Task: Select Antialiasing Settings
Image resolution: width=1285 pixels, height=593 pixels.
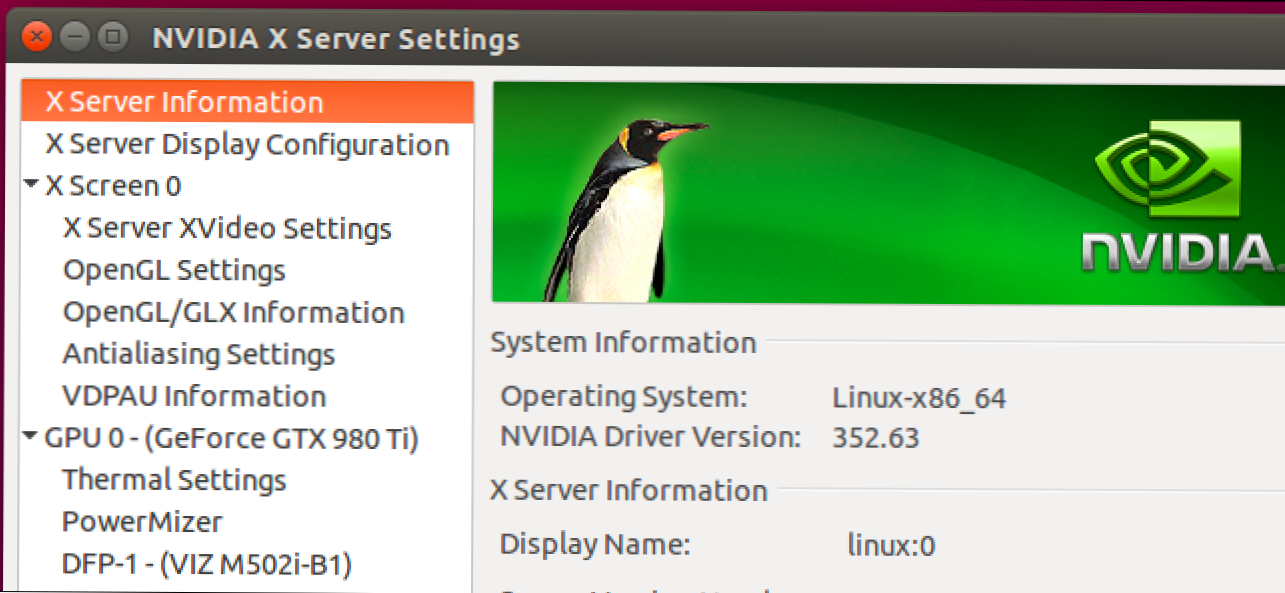Action: tap(198, 355)
